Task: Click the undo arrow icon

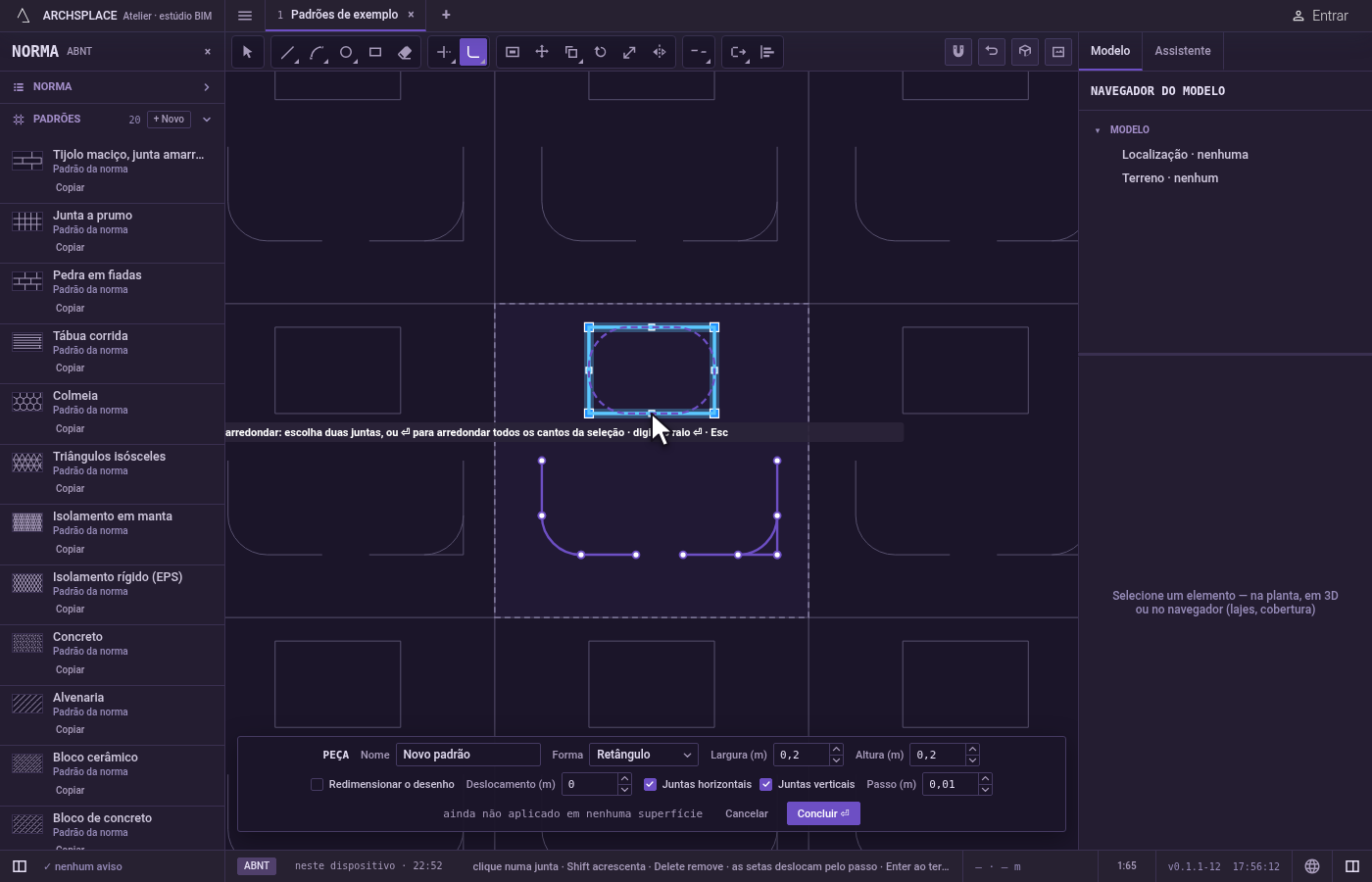Action: [992, 51]
